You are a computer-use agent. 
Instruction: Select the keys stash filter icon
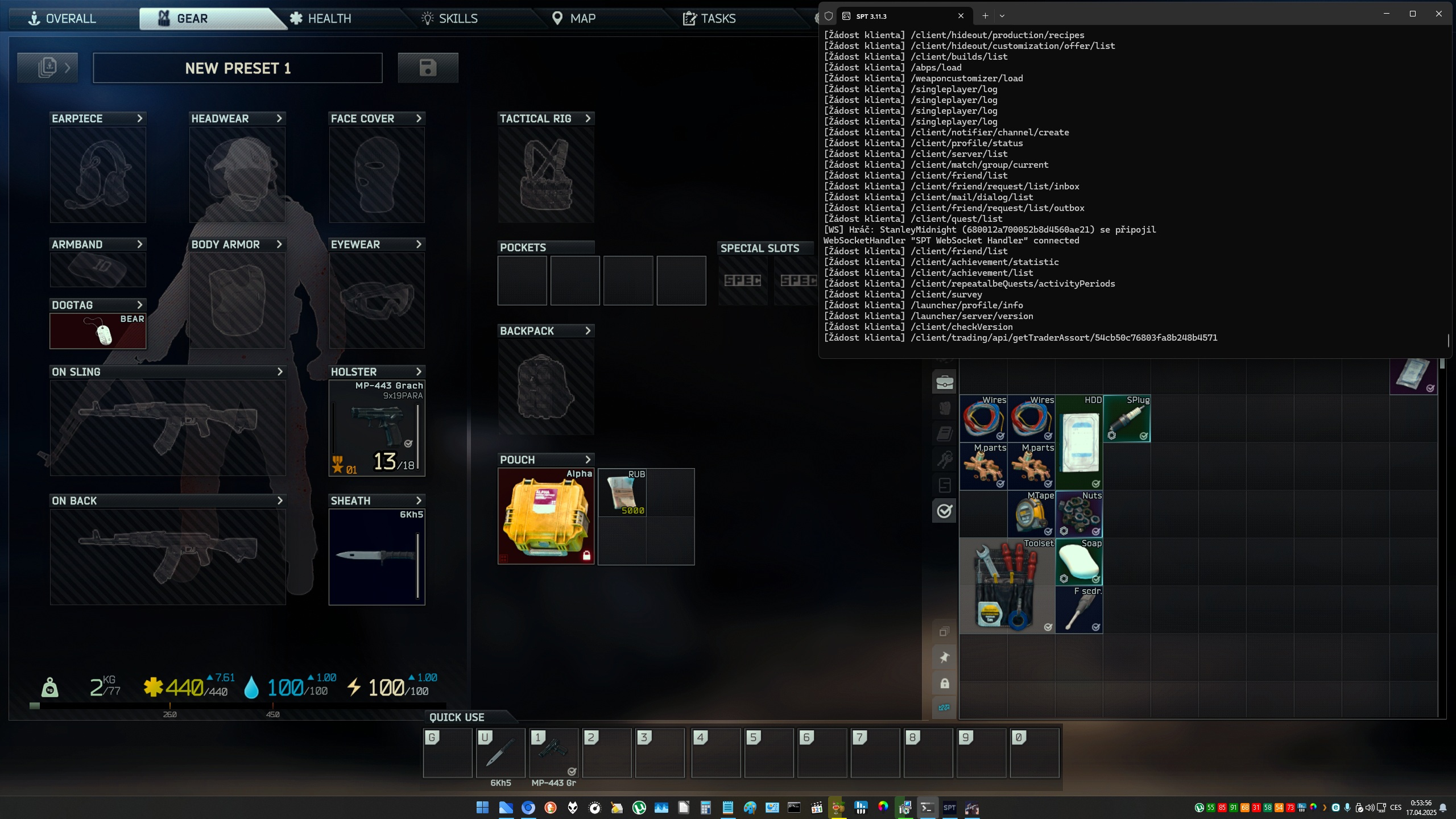(x=944, y=459)
